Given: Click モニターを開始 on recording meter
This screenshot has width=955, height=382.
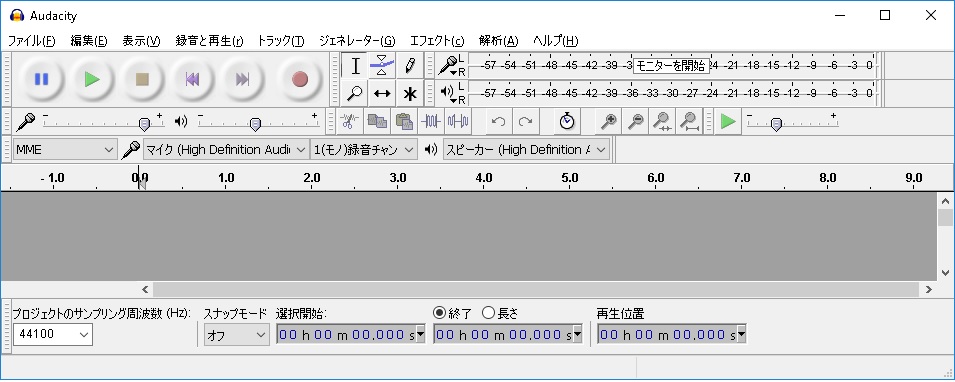Looking at the screenshot, I should point(671,65).
